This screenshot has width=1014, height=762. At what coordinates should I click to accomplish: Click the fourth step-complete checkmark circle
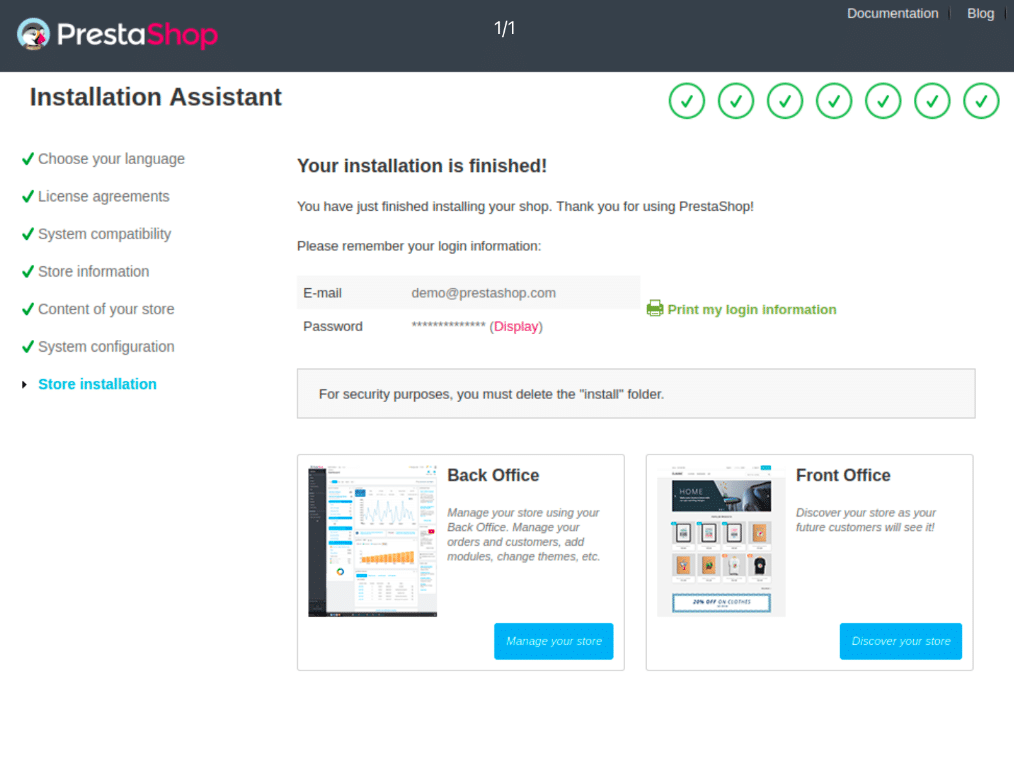point(834,101)
